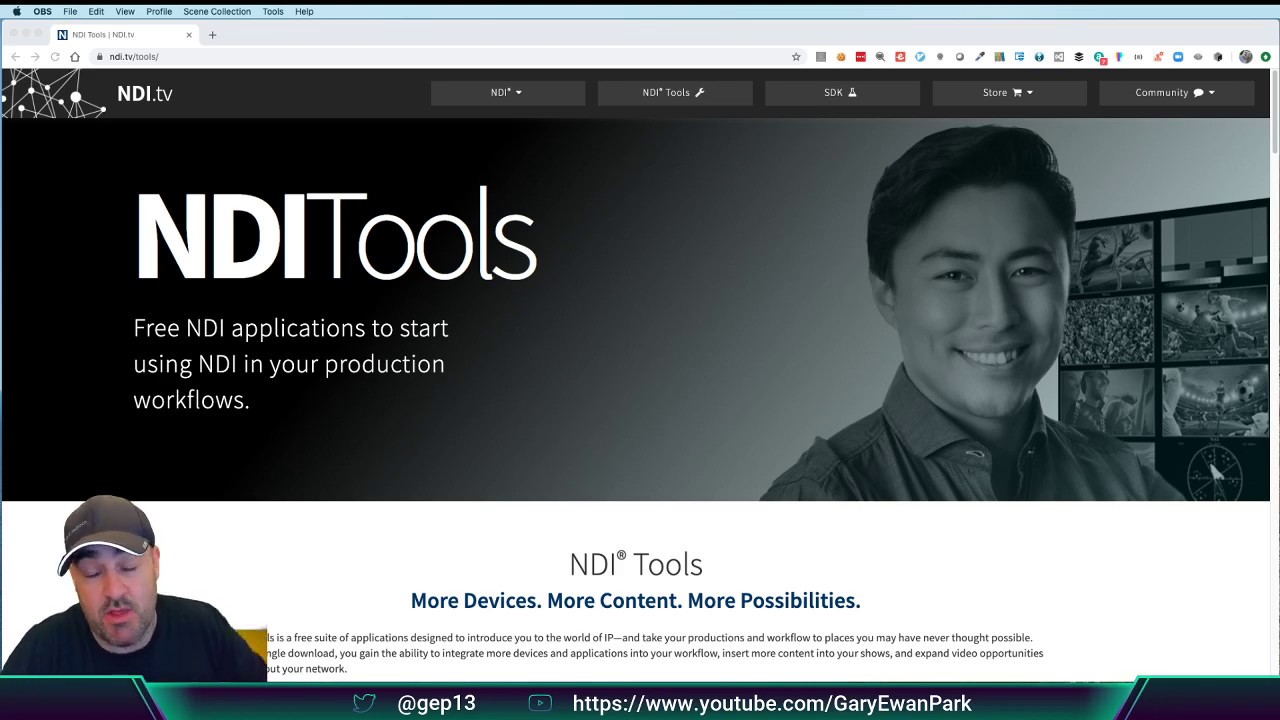Click the gray cloud extension icon
Image resolution: width=1280 pixels, height=720 pixels.
coord(1198,57)
